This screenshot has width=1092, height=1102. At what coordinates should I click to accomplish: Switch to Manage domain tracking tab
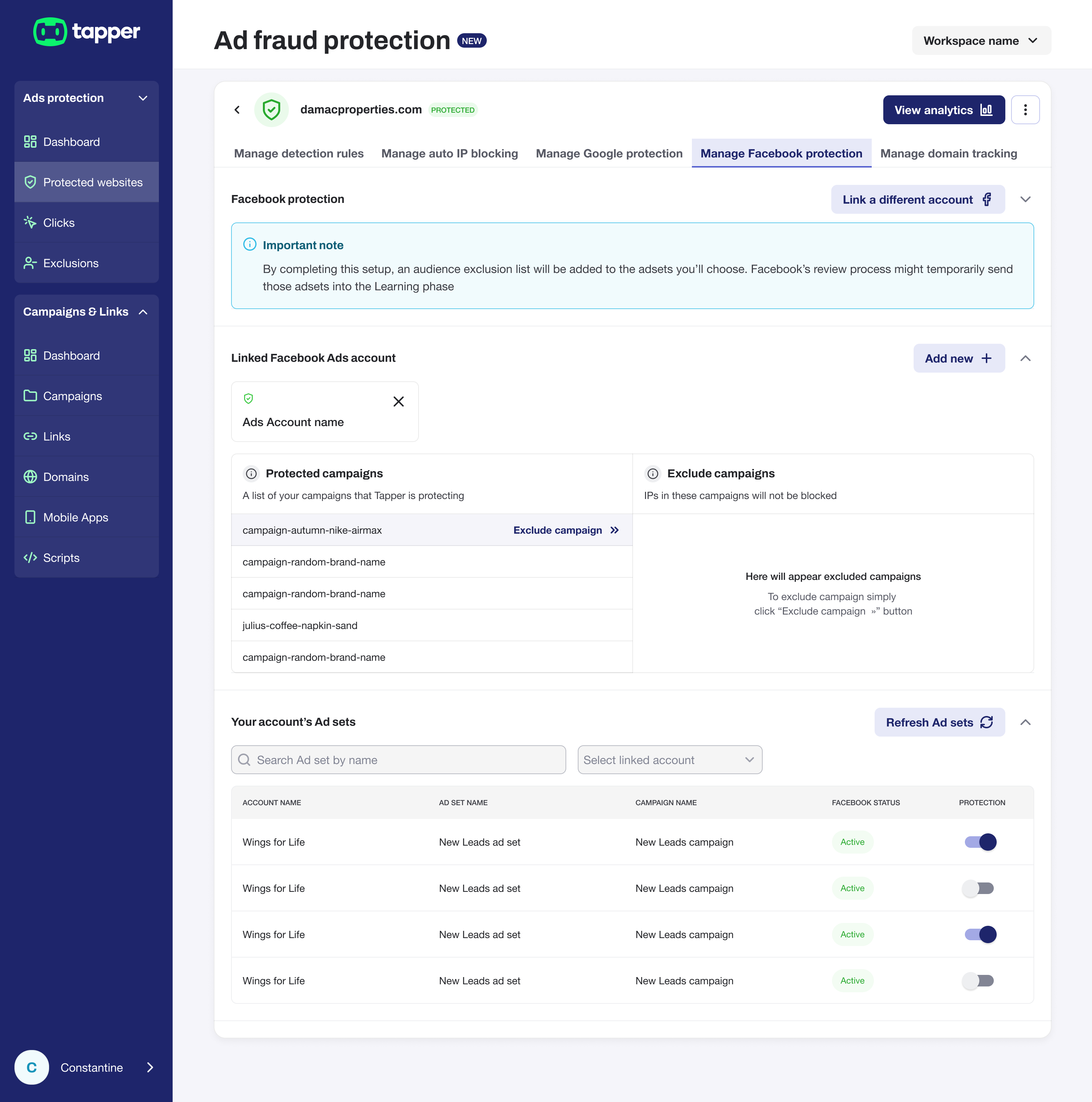pyautogui.click(x=948, y=153)
